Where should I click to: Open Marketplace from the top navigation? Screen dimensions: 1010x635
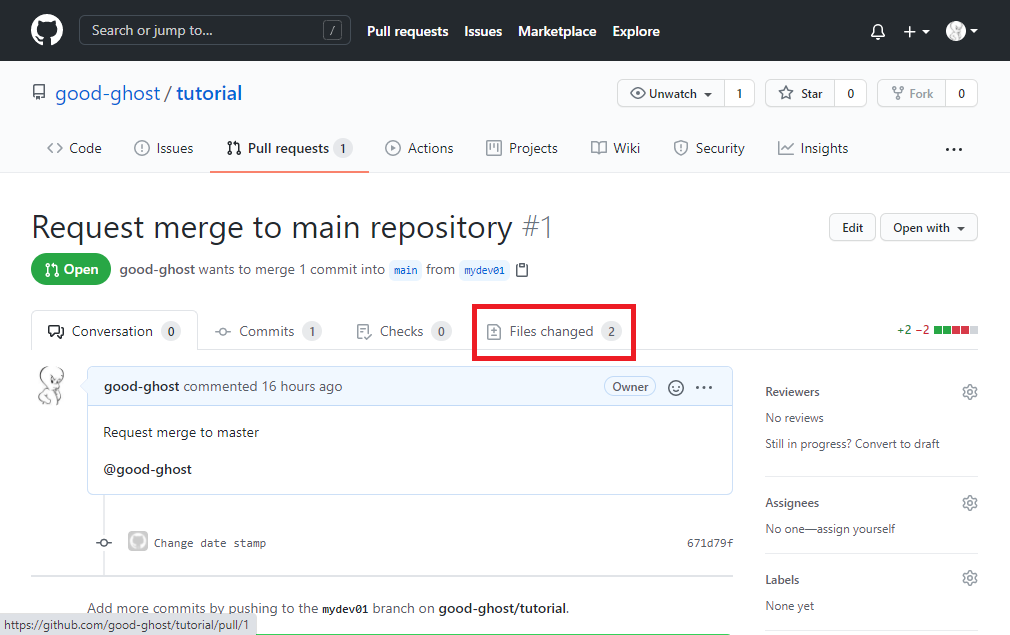pos(557,31)
